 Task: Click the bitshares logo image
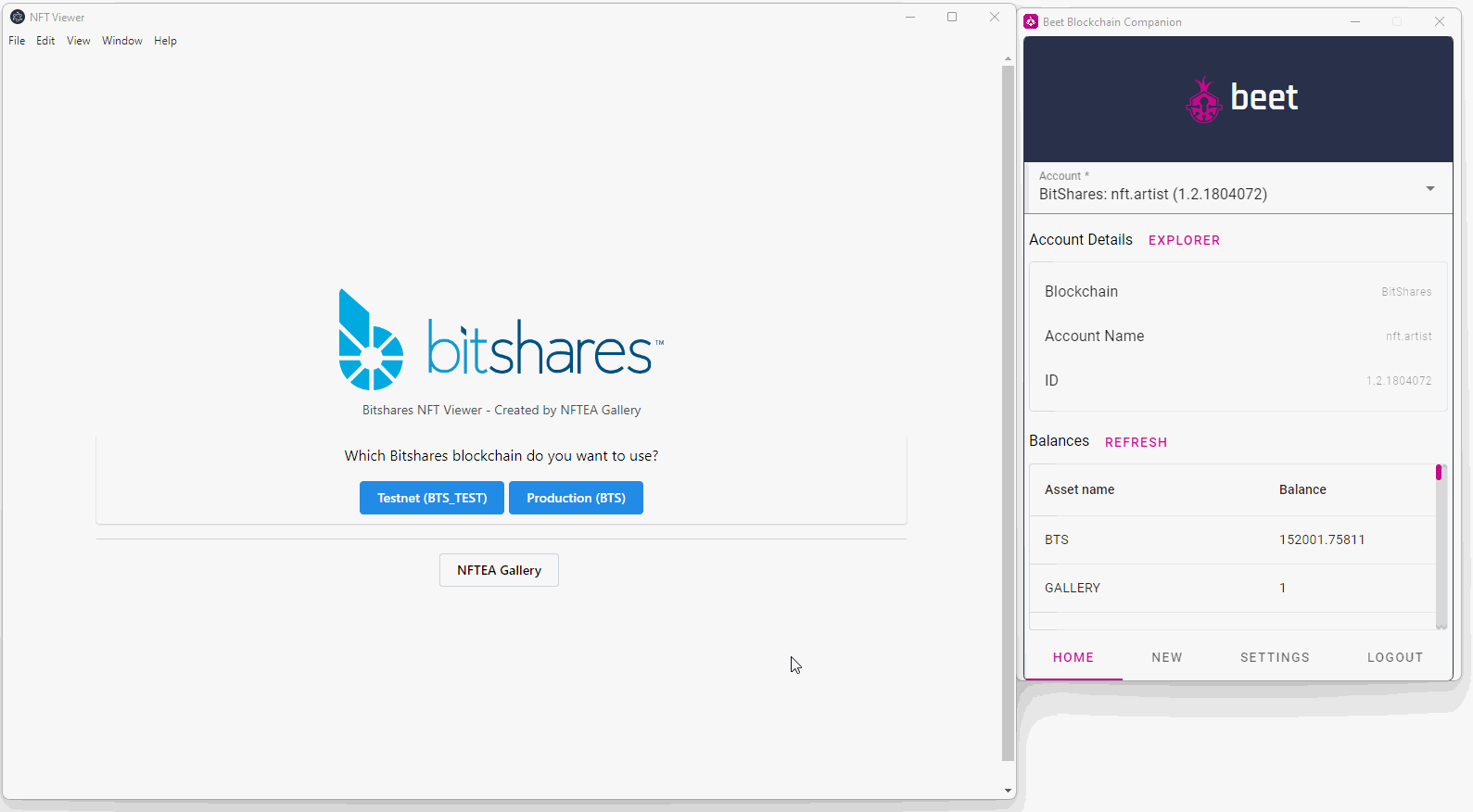502,339
